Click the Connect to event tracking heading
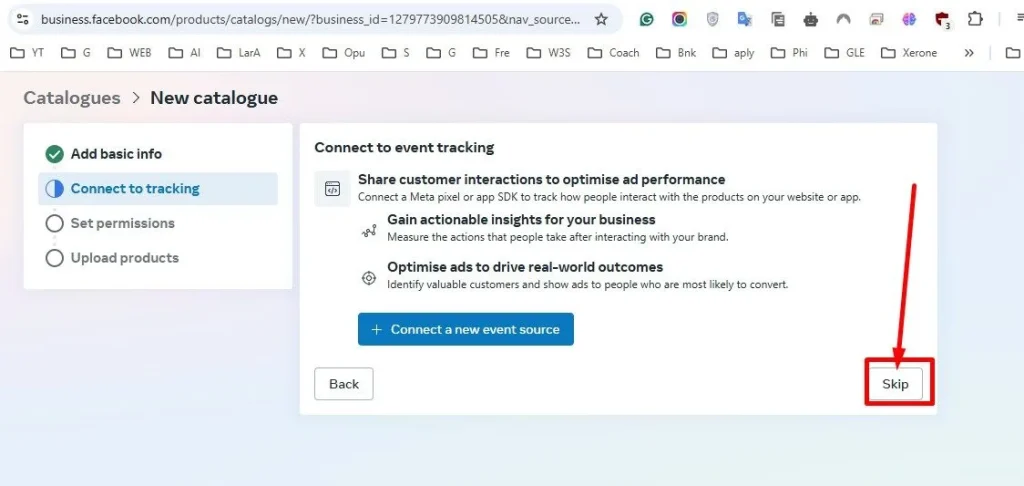 [404, 148]
